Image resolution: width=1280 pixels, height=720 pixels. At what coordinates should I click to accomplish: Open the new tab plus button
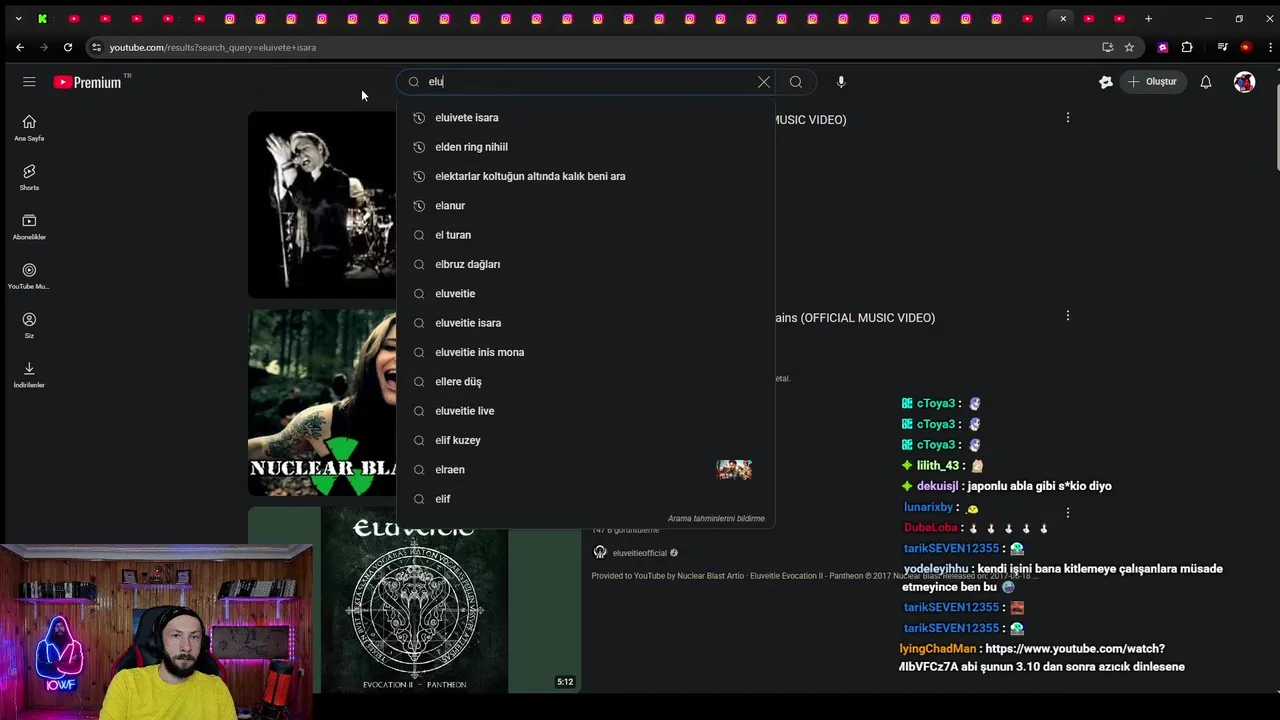(x=1148, y=18)
